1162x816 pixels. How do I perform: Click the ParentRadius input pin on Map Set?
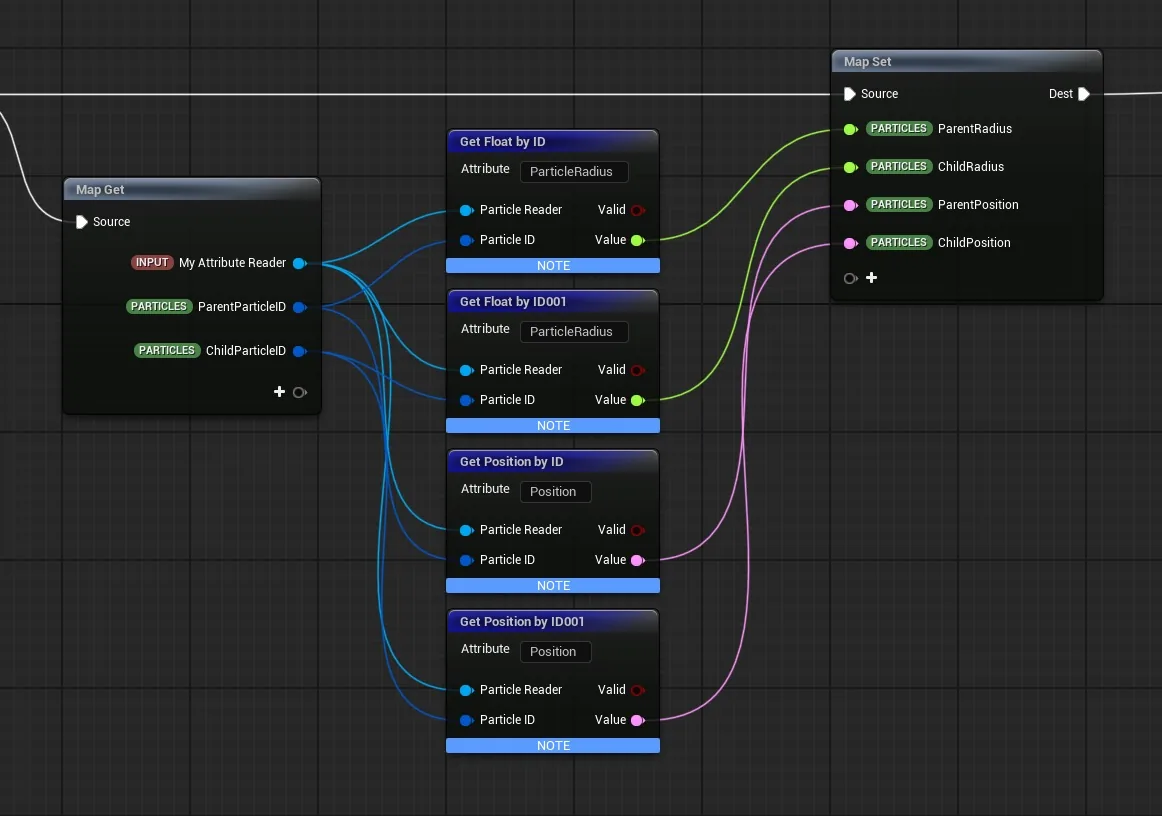[851, 129]
